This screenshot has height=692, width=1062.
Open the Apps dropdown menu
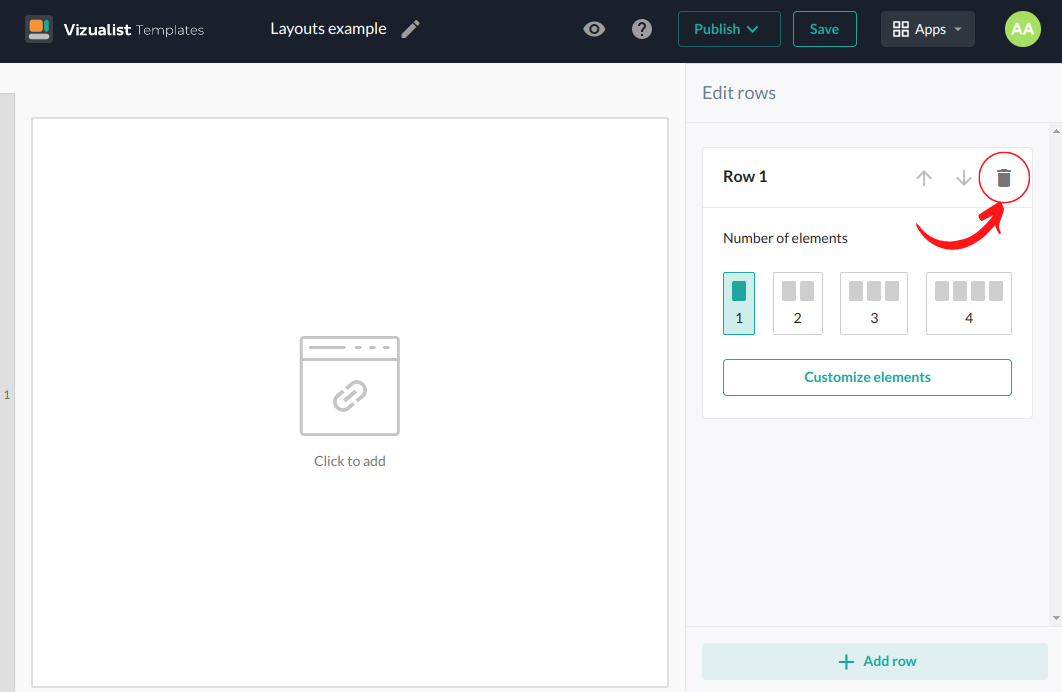(x=927, y=29)
